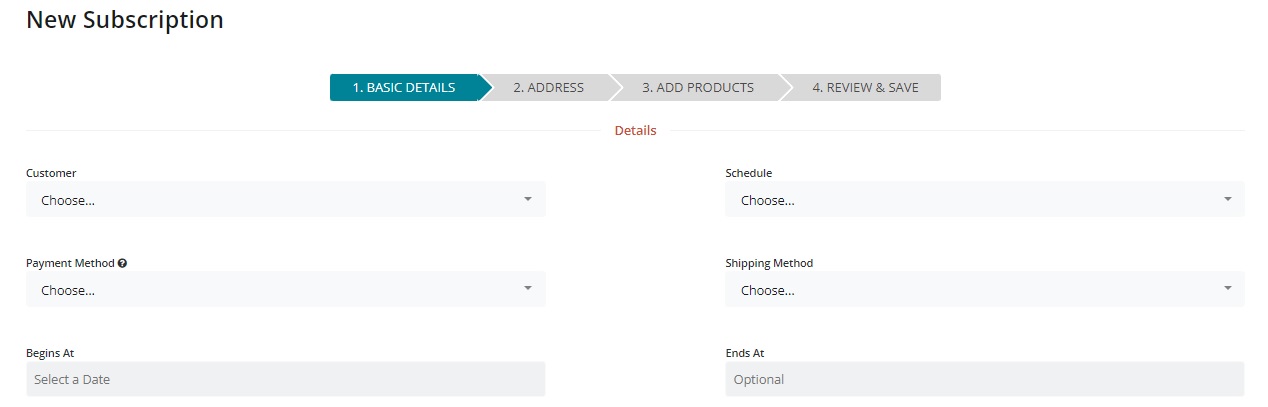Click the New Subscription page title
The height and width of the screenshot is (407, 1268).
(125, 20)
